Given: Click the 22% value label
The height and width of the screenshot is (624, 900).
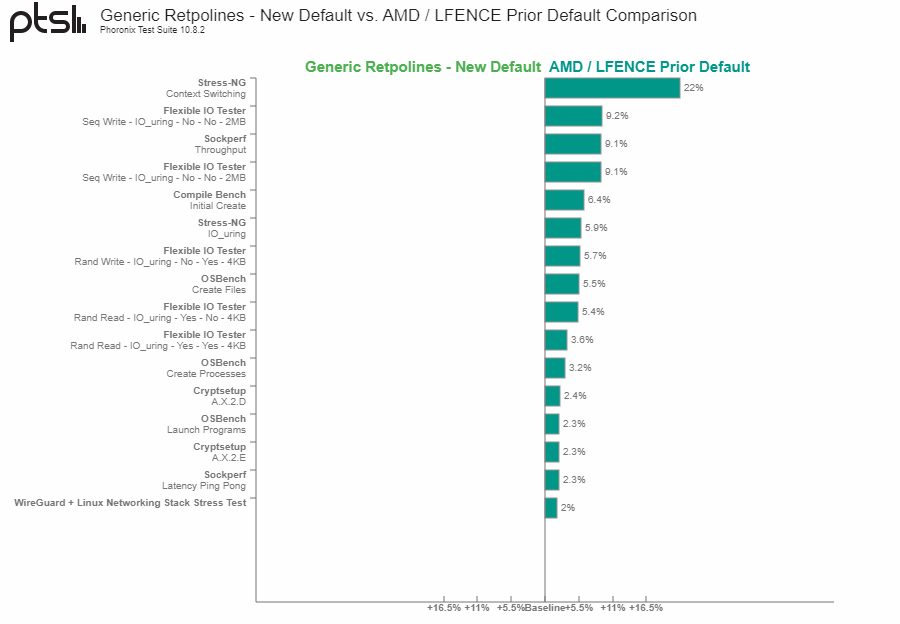Looking at the screenshot, I should [x=693, y=88].
